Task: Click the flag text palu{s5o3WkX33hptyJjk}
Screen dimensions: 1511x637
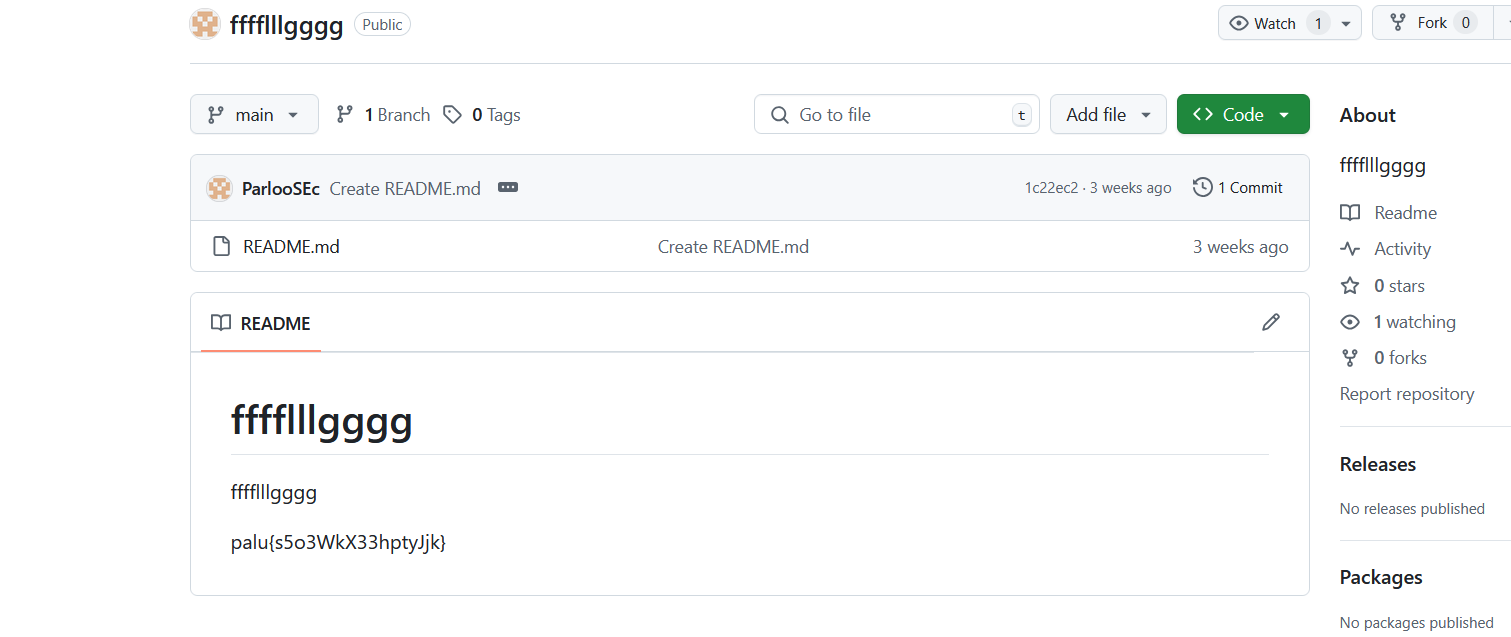Action: (338, 543)
